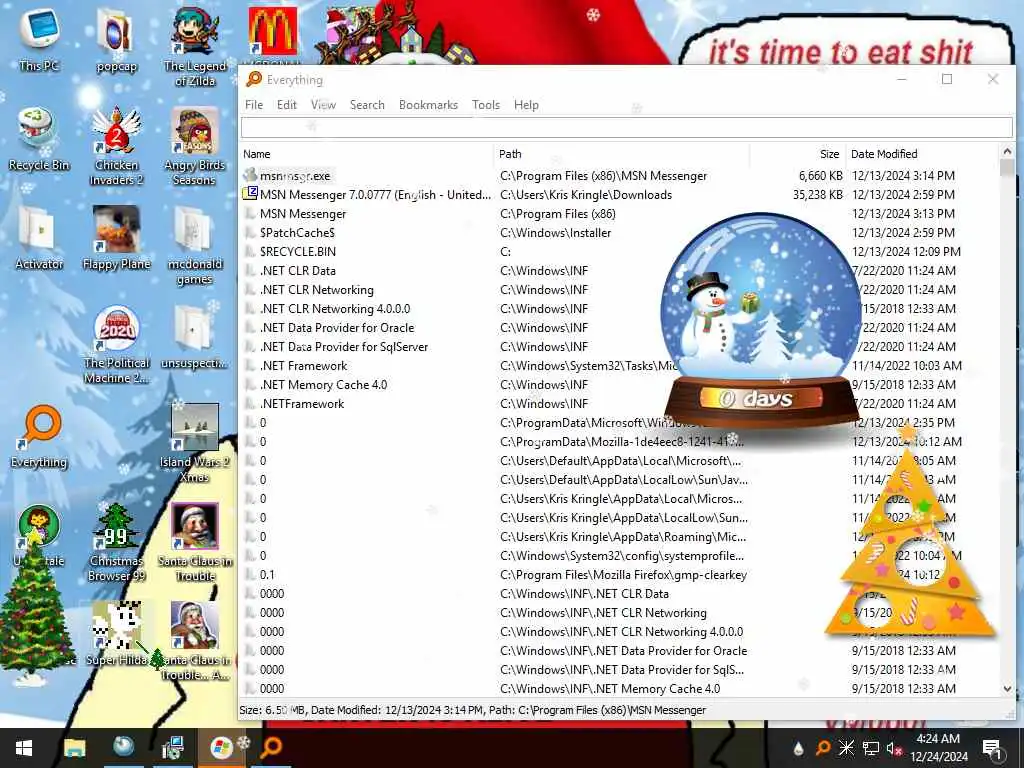Screen dimensions: 1024x768
Task: Sort results by the Path column
Action: tap(621, 154)
